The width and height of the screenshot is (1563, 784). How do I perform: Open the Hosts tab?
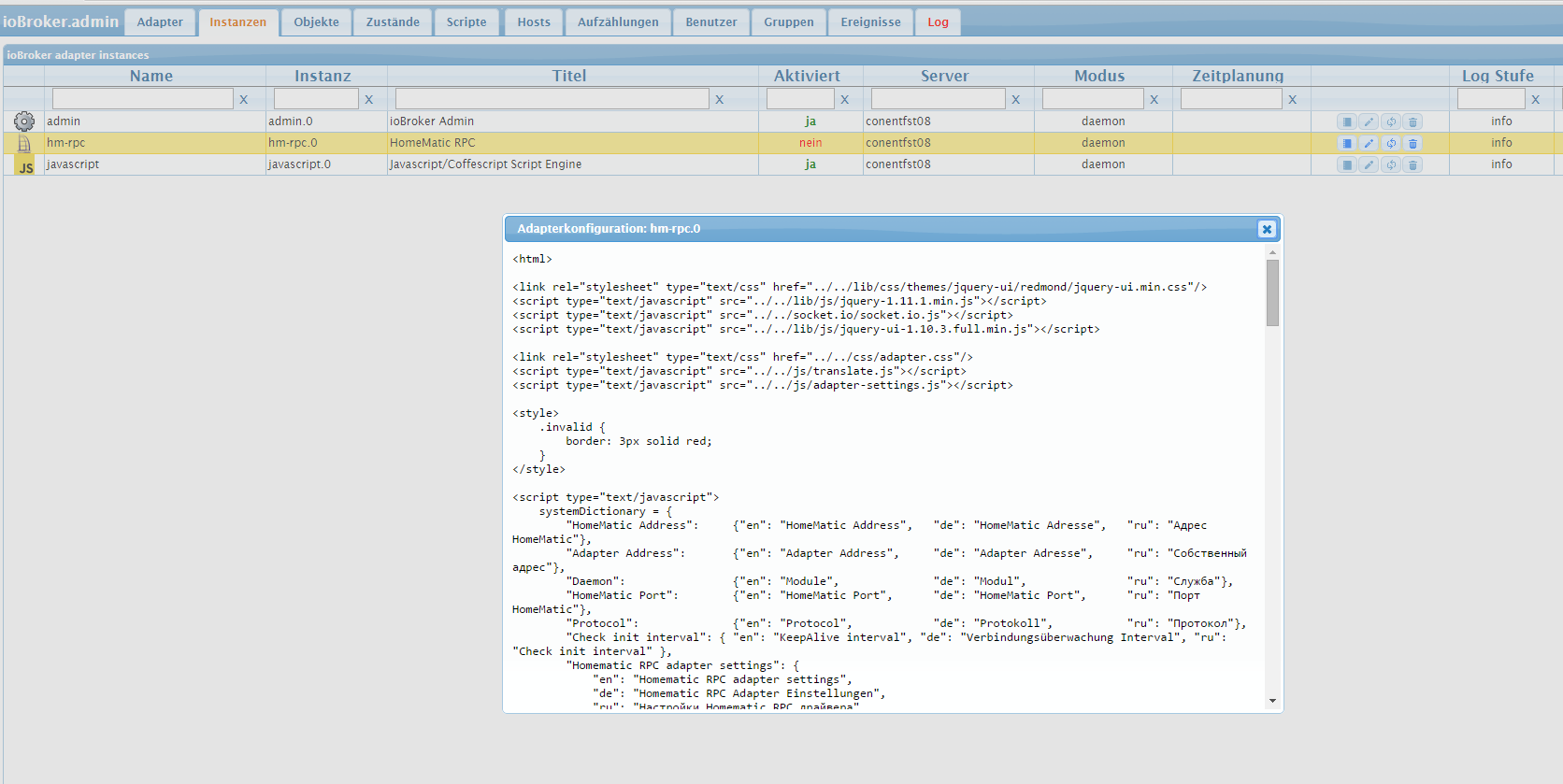tap(534, 22)
